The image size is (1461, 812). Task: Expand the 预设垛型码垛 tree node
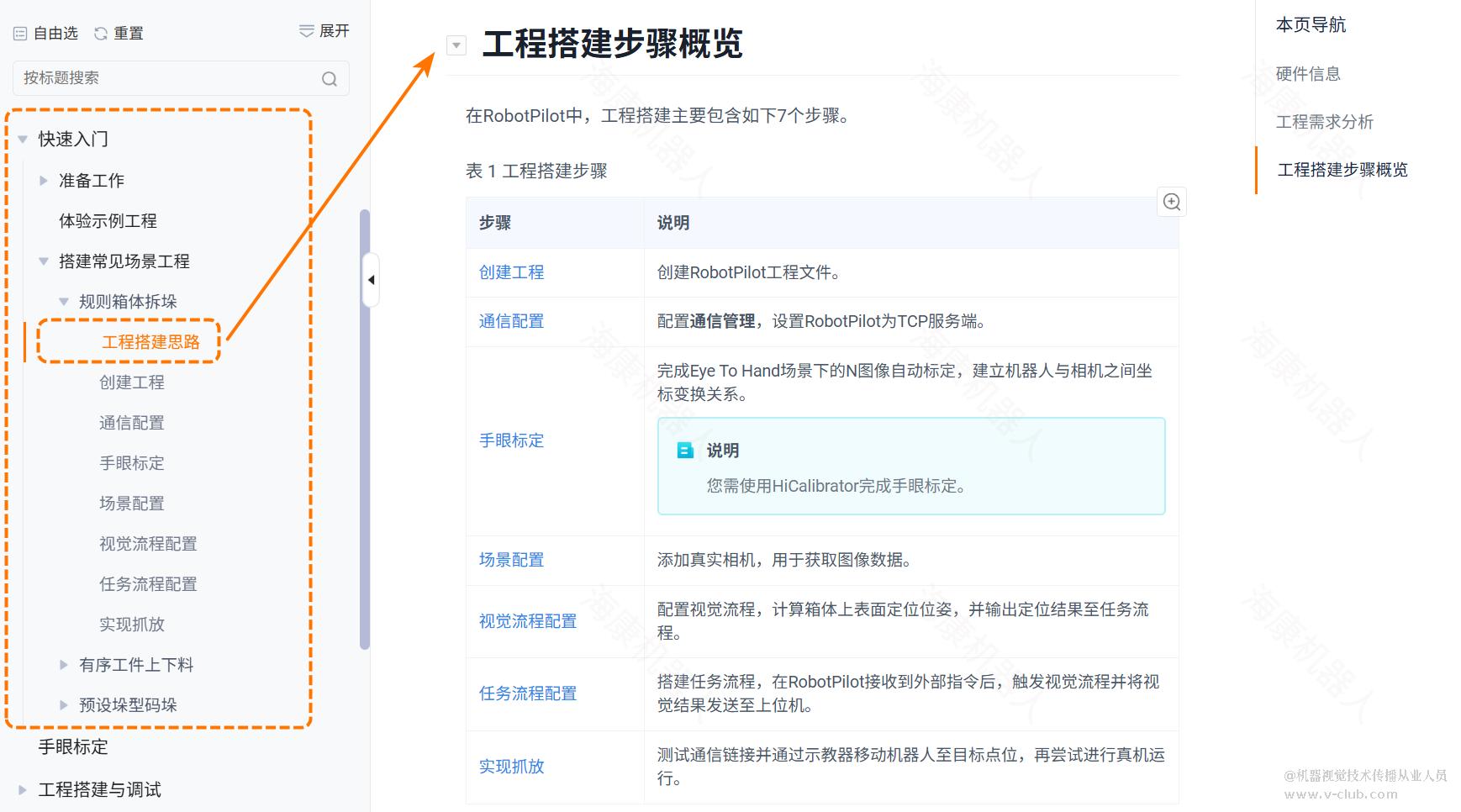coord(62,705)
